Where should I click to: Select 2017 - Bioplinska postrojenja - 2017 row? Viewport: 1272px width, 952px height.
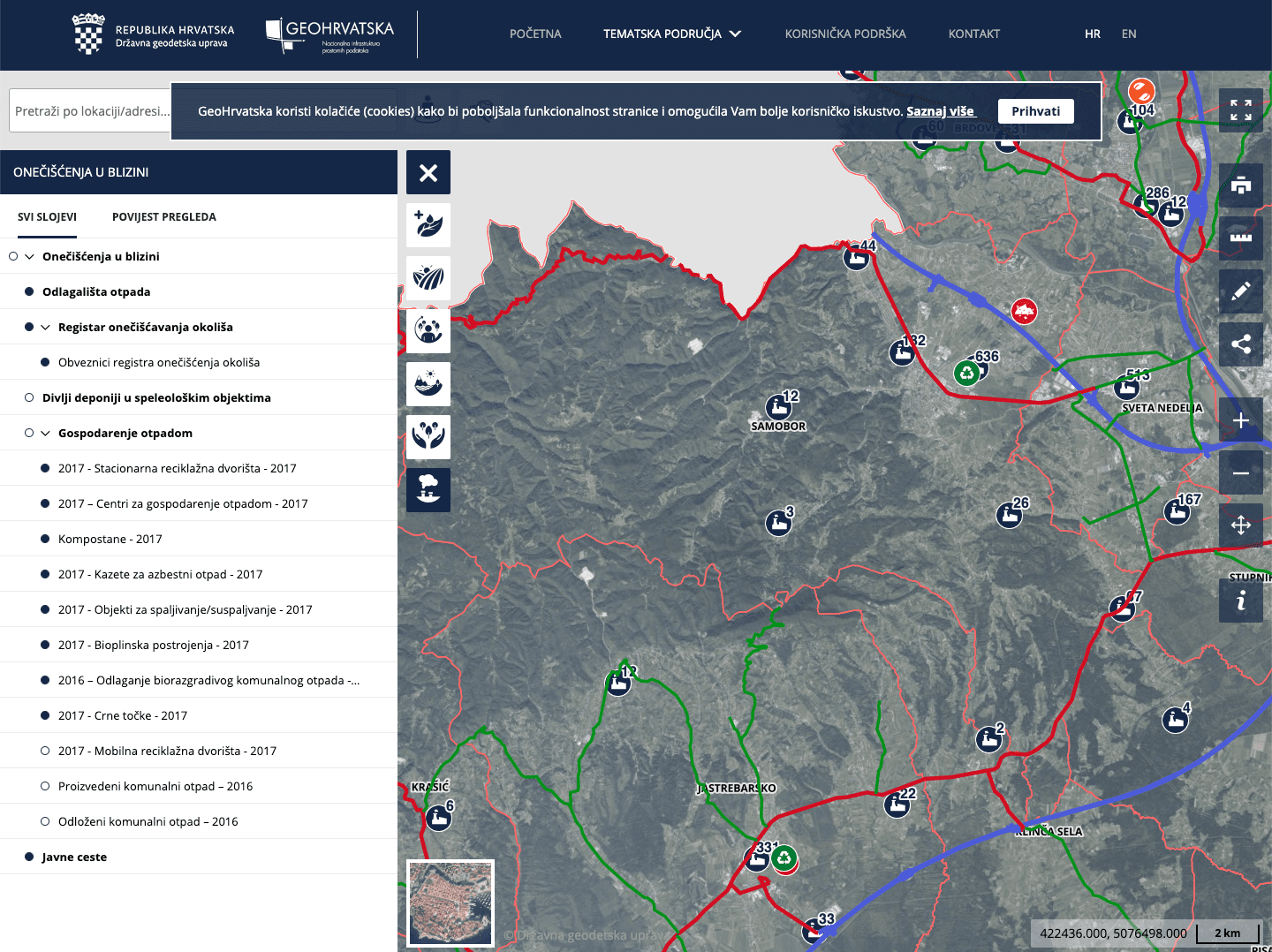tap(199, 645)
